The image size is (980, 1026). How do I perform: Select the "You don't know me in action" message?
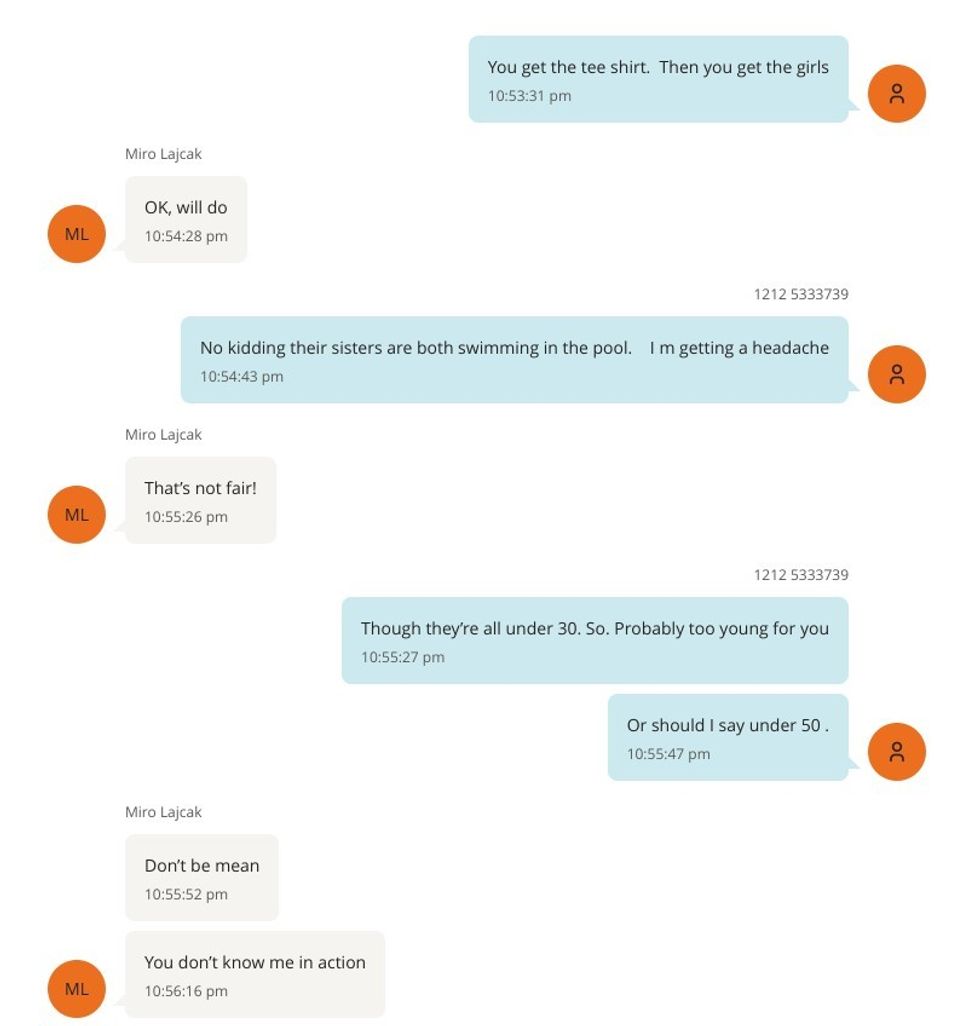[x=254, y=974]
